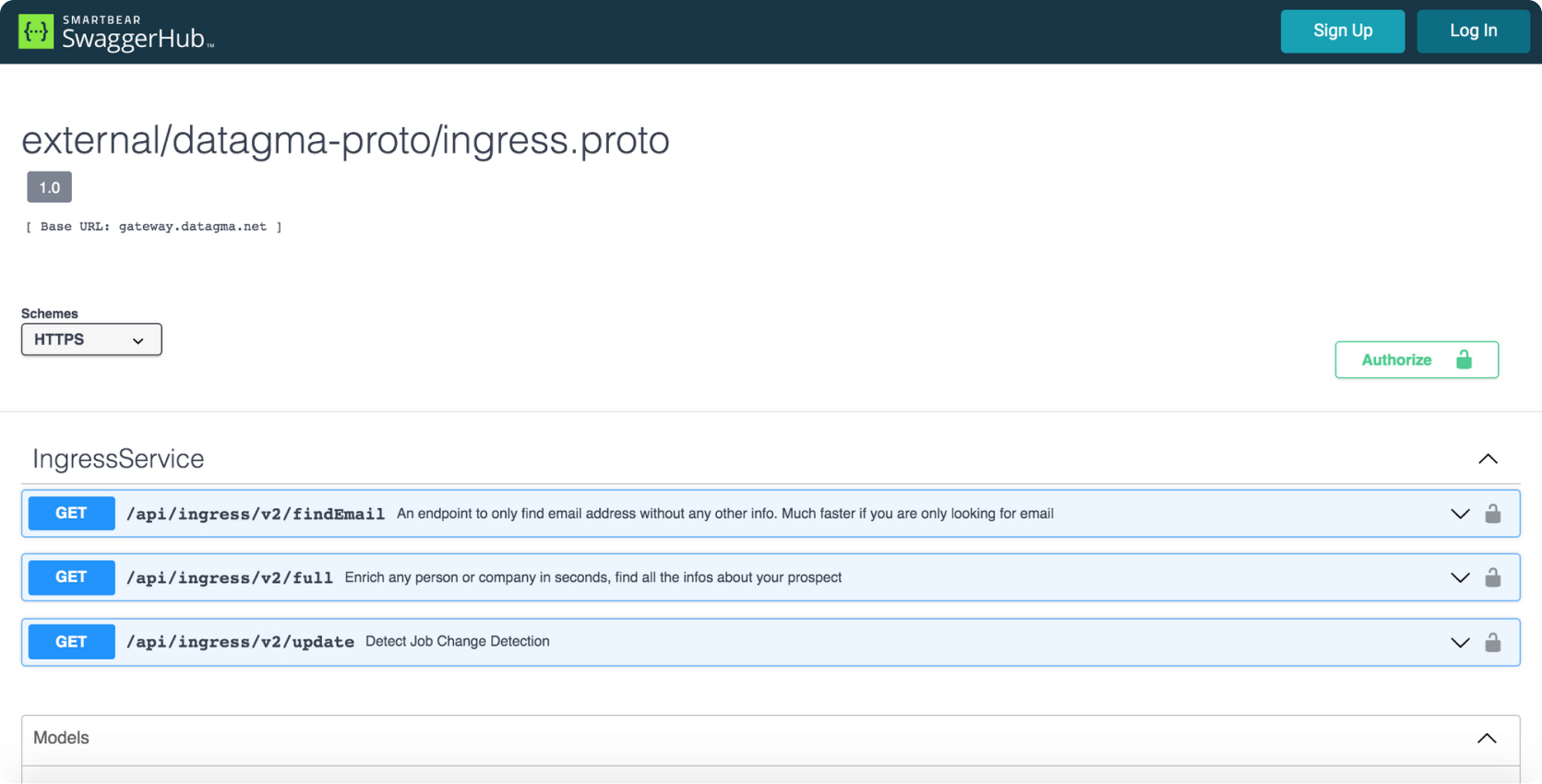Image resolution: width=1542 pixels, height=784 pixels.
Task: Expand the /api/ingress/v2/full endpoint chevron
Action: [x=1459, y=577]
